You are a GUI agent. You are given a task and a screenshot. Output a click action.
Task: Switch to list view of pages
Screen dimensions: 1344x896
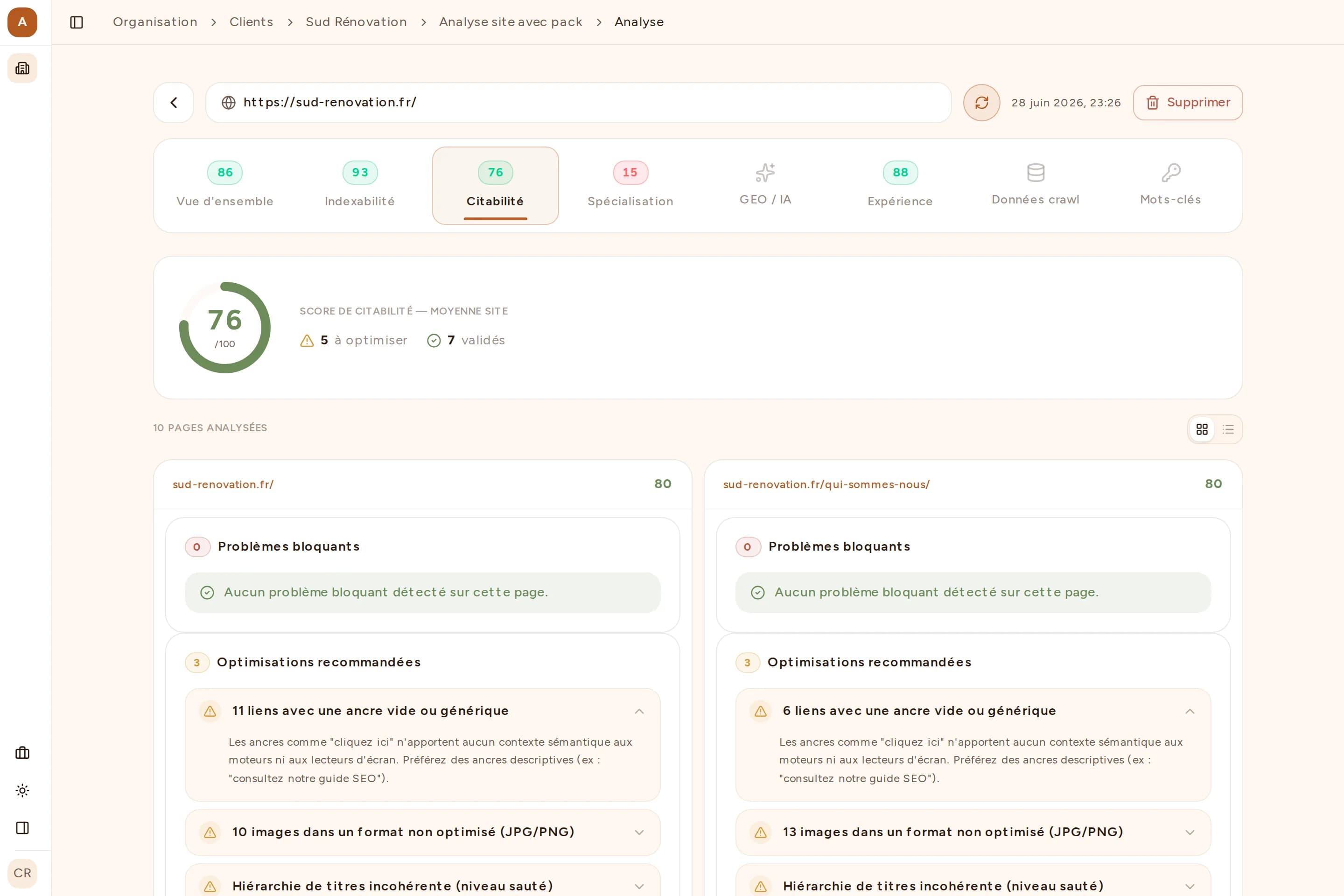(x=1228, y=429)
